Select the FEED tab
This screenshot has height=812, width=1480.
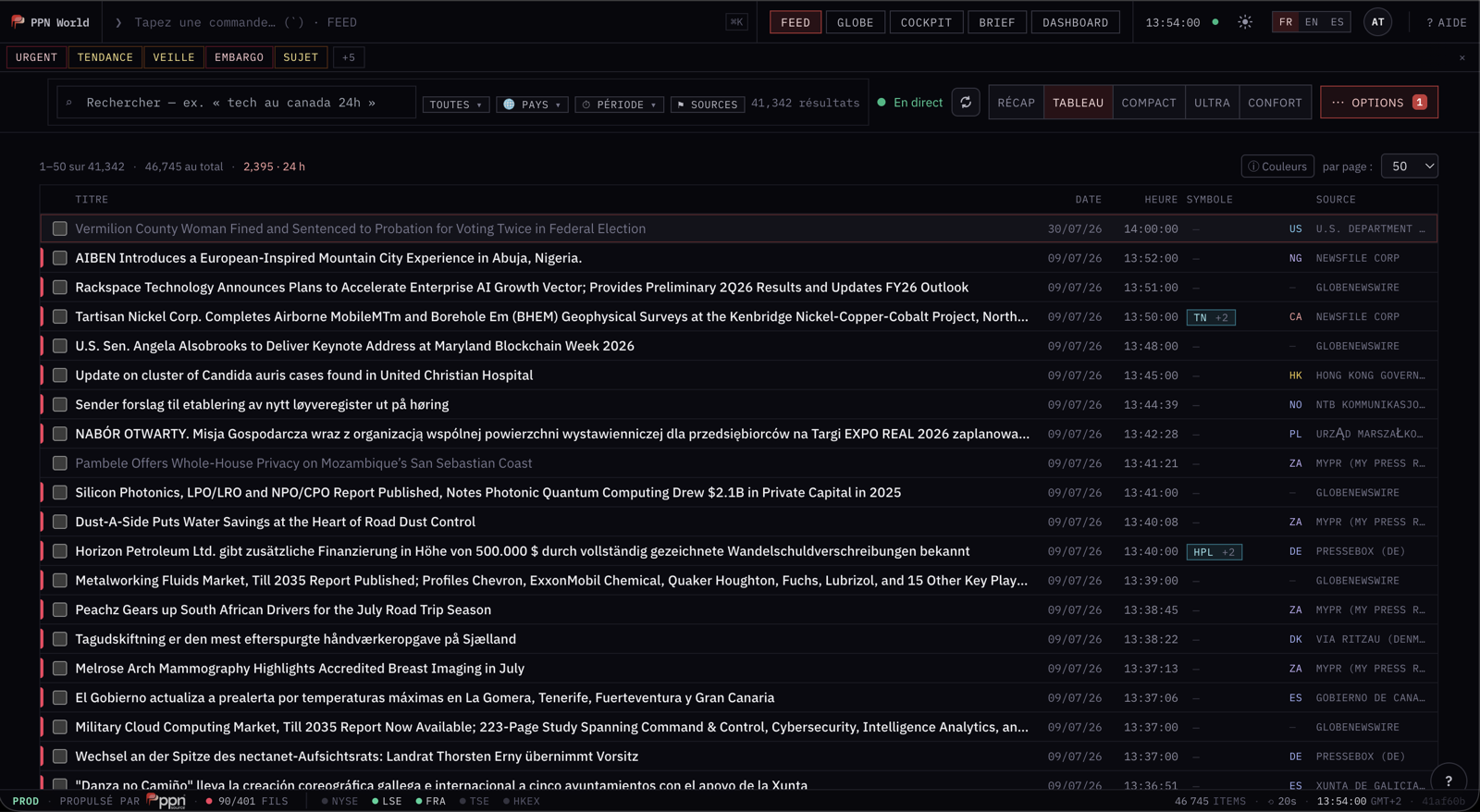pos(795,22)
